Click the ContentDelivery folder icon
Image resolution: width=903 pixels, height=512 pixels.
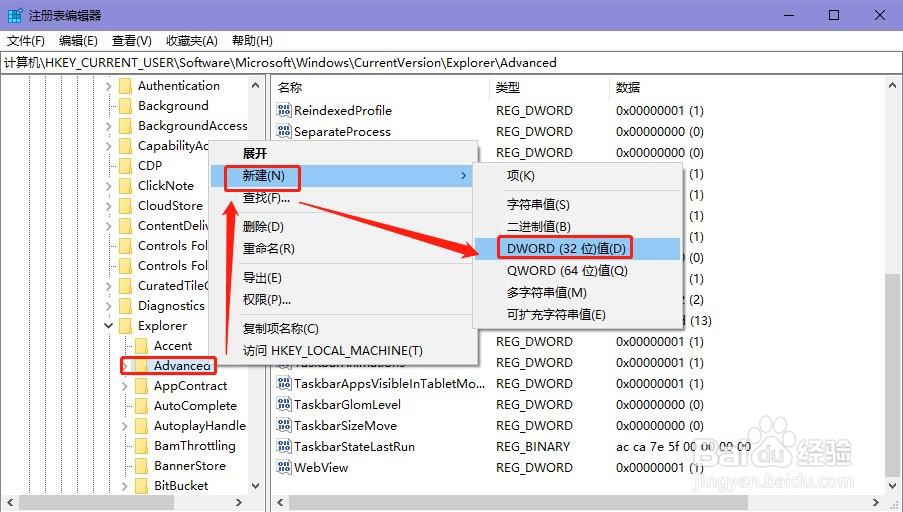tap(125, 226)
